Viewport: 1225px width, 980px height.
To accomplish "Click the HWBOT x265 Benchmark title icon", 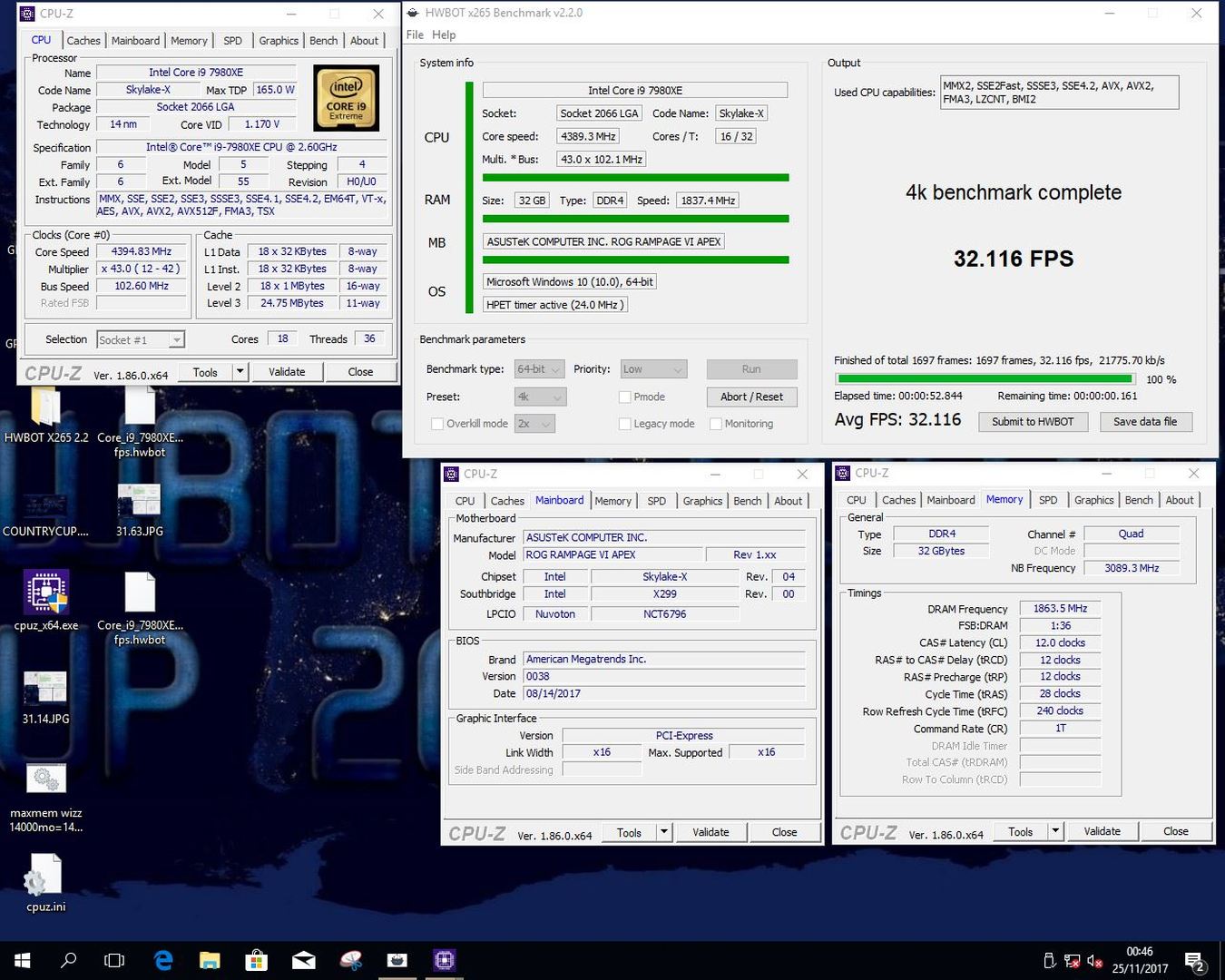I will coord(413,13).
